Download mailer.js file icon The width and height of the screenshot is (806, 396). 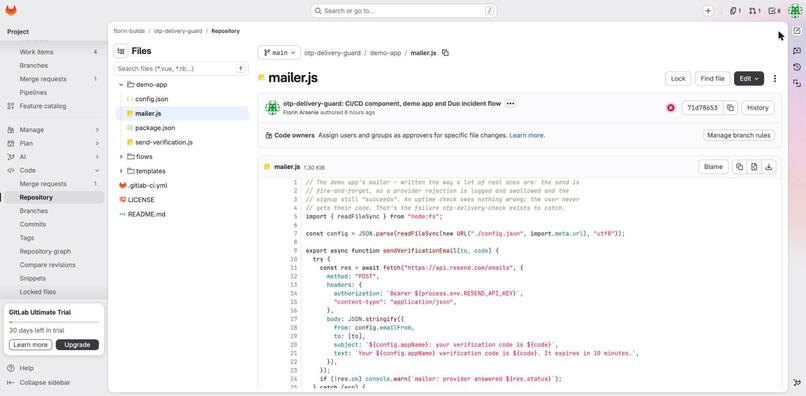click(x=768, y=167)
